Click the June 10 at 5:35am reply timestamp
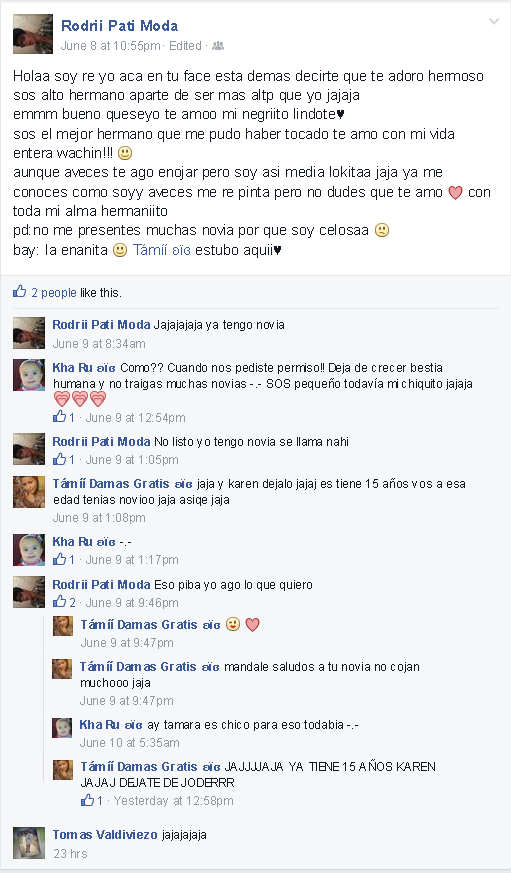511x873 pixels. 129,742
